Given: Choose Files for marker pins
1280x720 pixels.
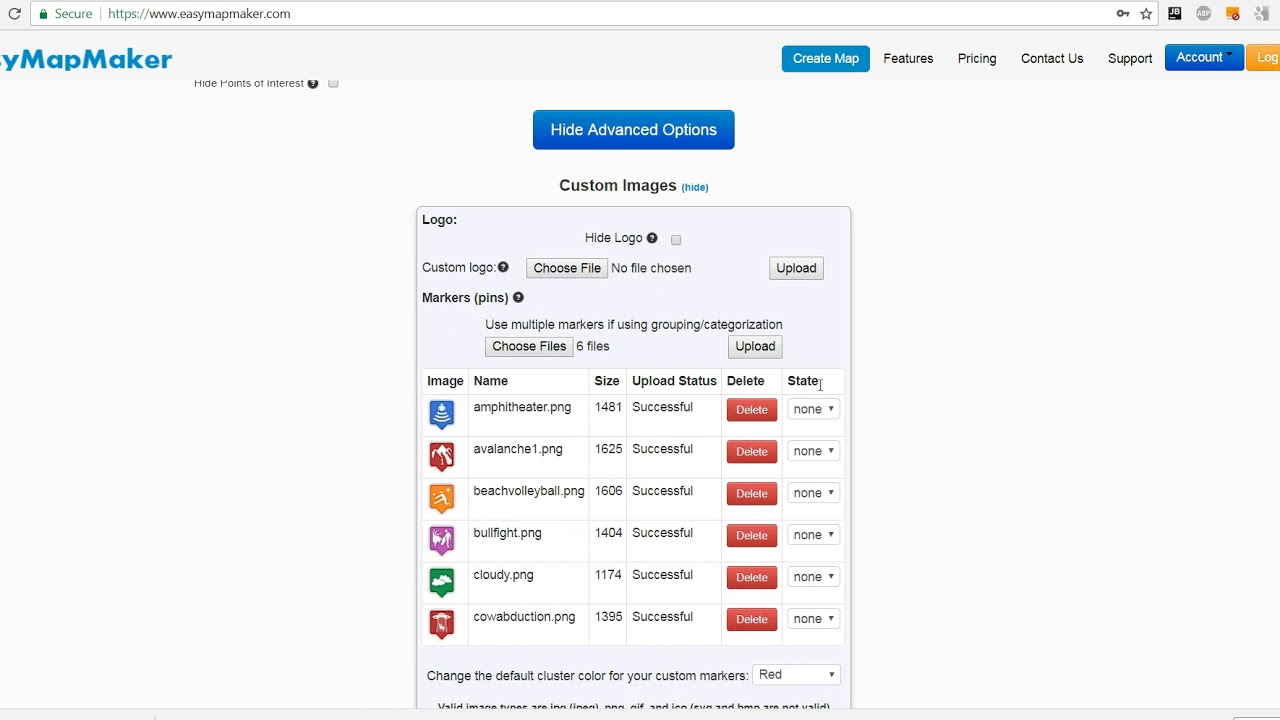Looking at the screenshot, I should pos(529,346).
